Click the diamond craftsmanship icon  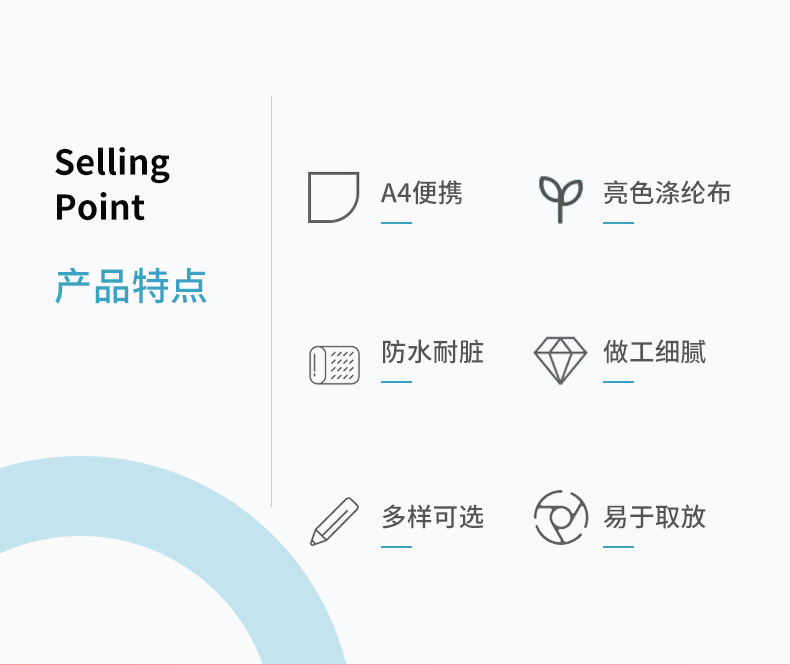pos(560,360)
